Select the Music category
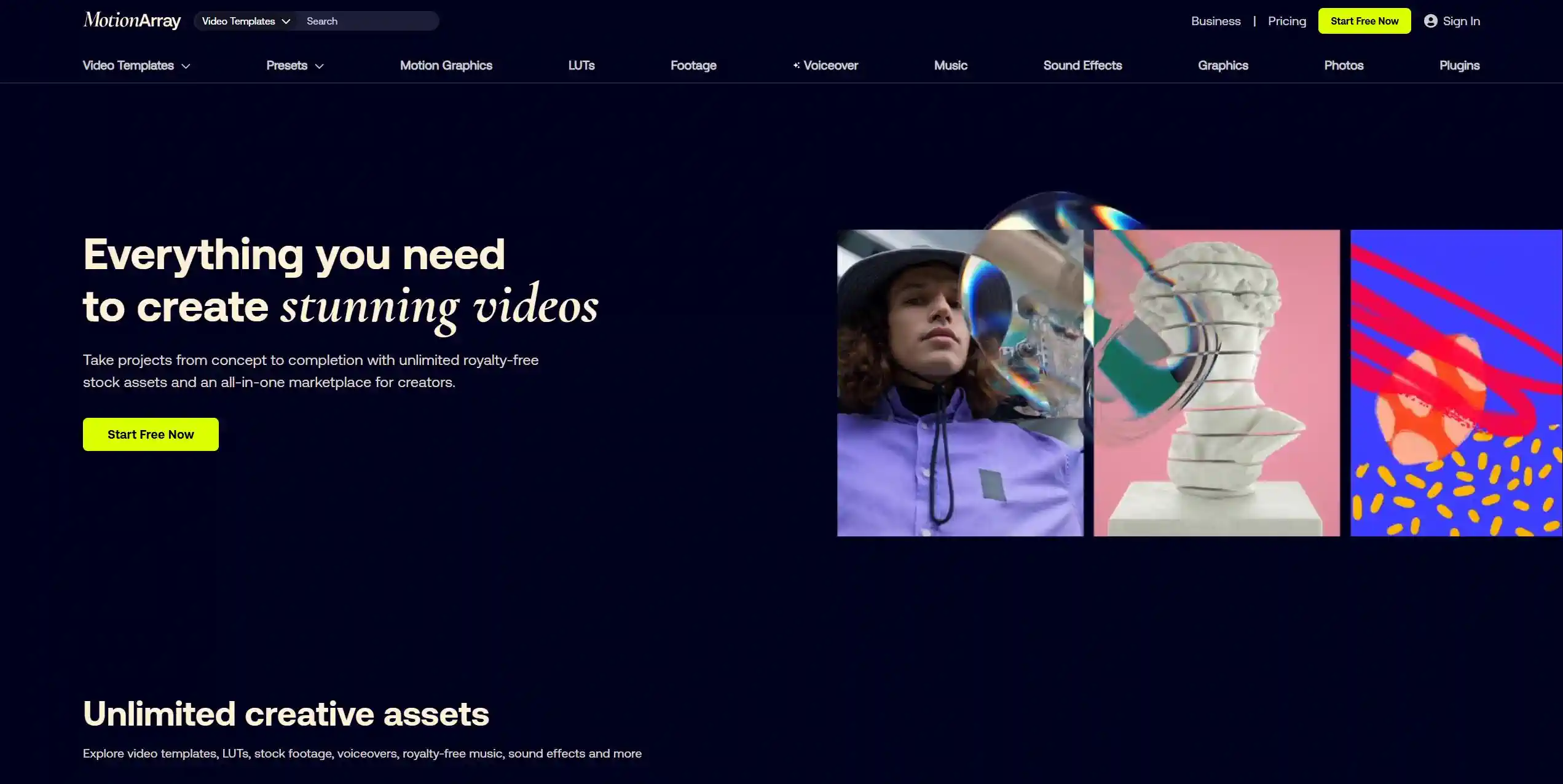Screen dimensions: 1563x784 (x=950, y=65)
